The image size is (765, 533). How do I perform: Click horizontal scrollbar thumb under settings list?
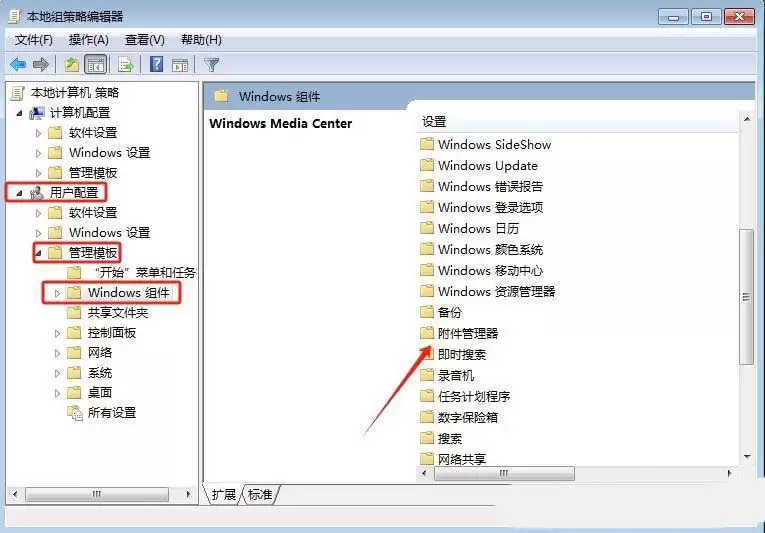[504, 473]
